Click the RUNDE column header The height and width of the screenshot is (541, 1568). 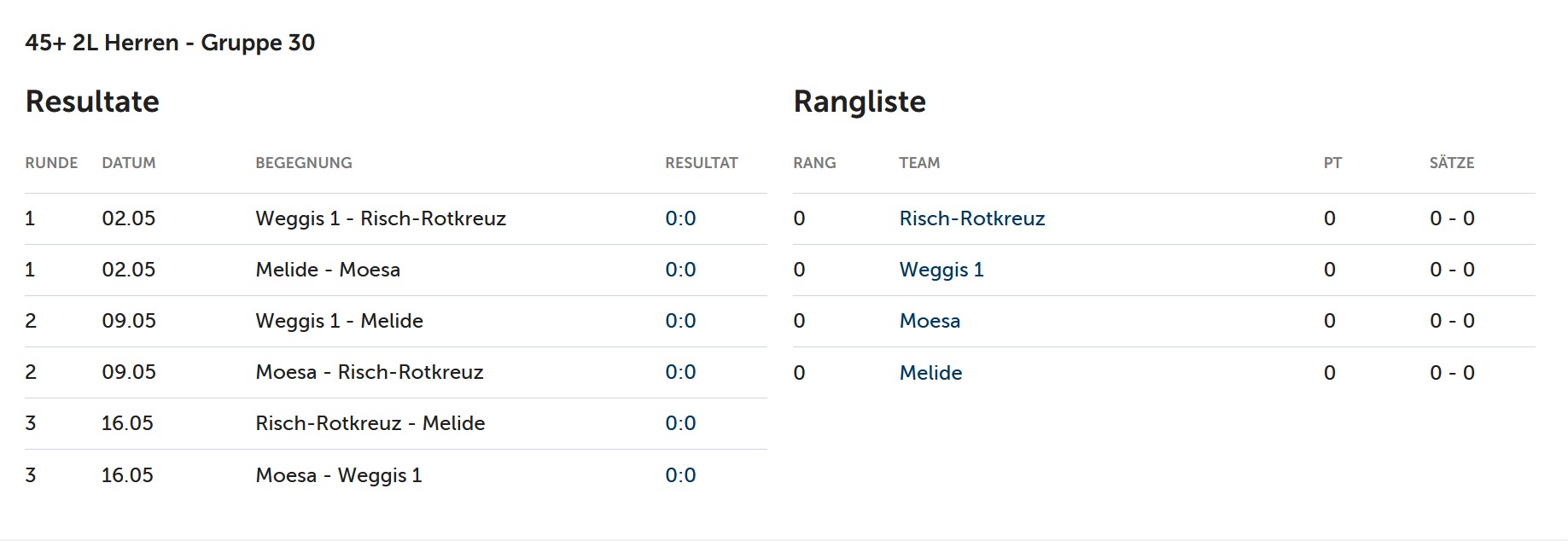51,163
